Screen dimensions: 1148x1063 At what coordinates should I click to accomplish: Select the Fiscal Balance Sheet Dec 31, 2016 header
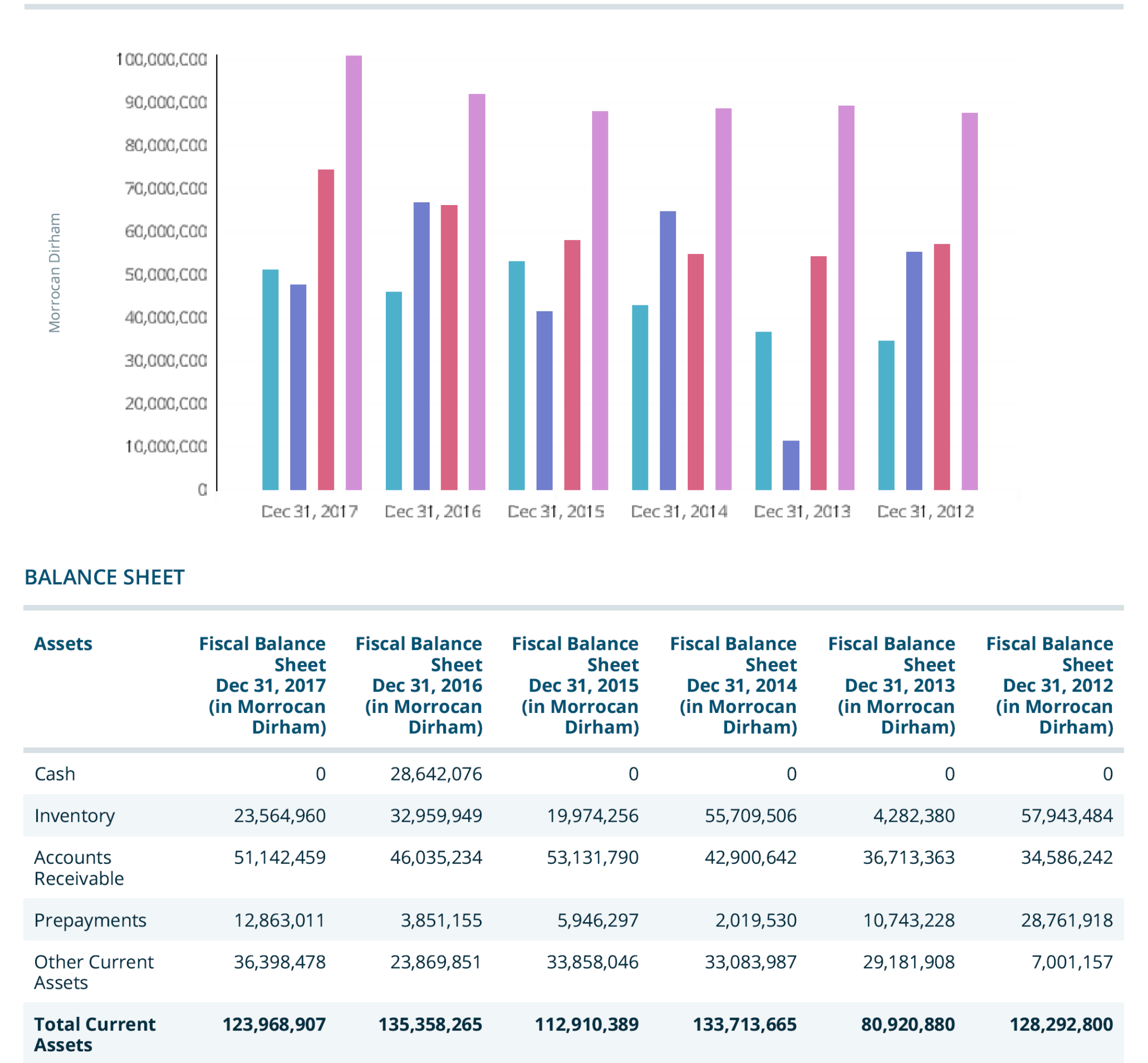click(419, 685)
